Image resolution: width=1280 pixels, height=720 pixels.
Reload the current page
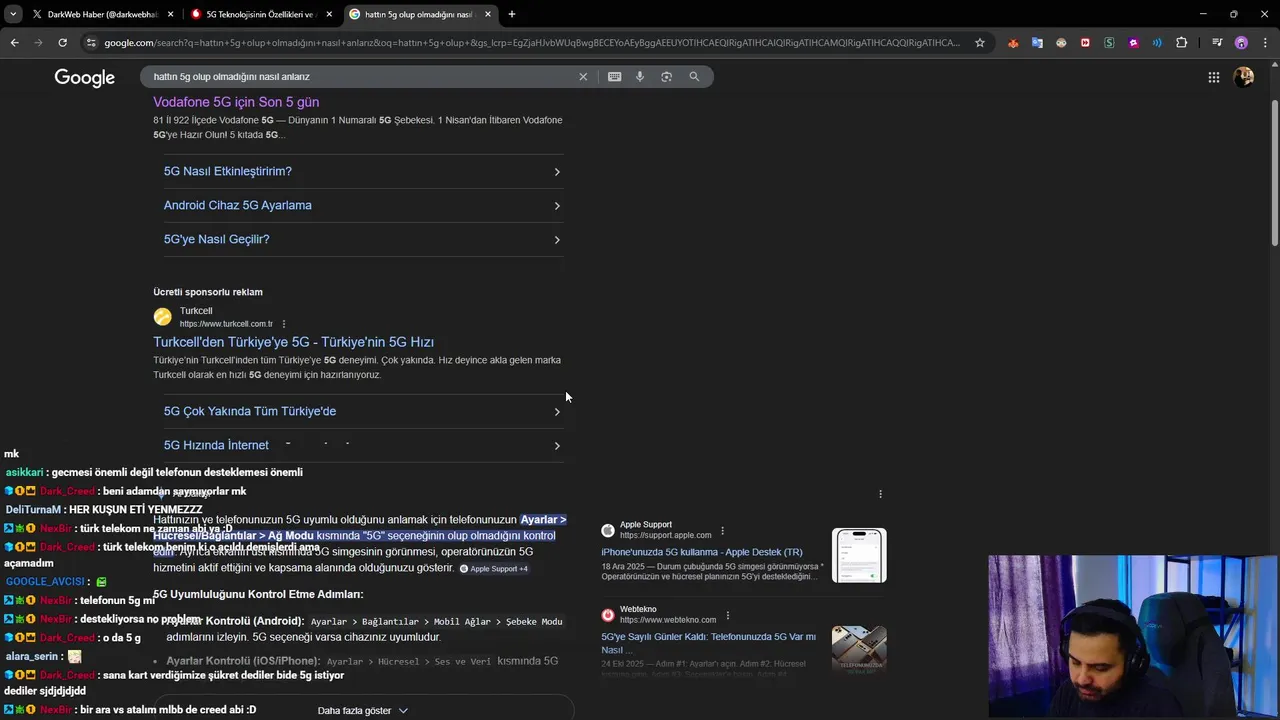coord(62,43)
